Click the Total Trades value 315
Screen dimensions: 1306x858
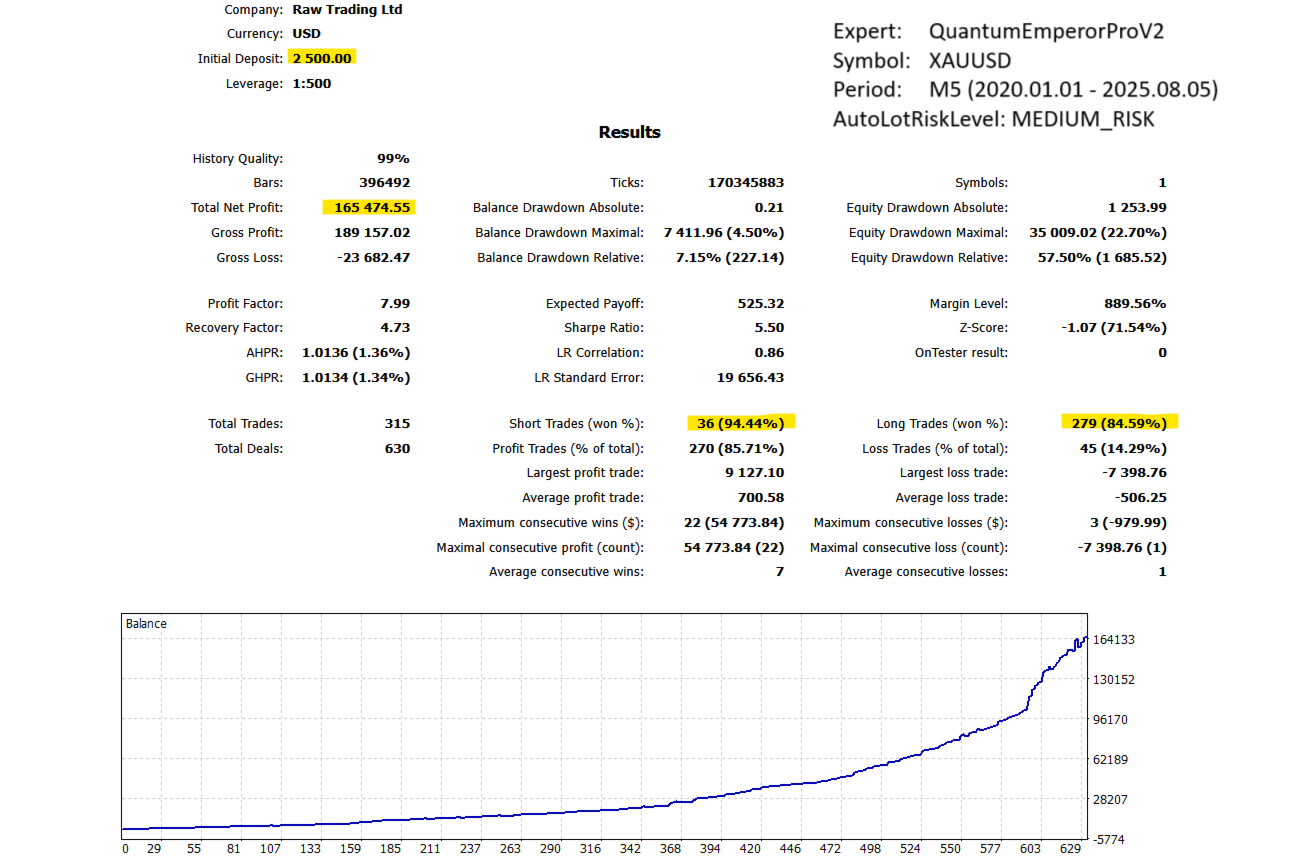point(397,424)
